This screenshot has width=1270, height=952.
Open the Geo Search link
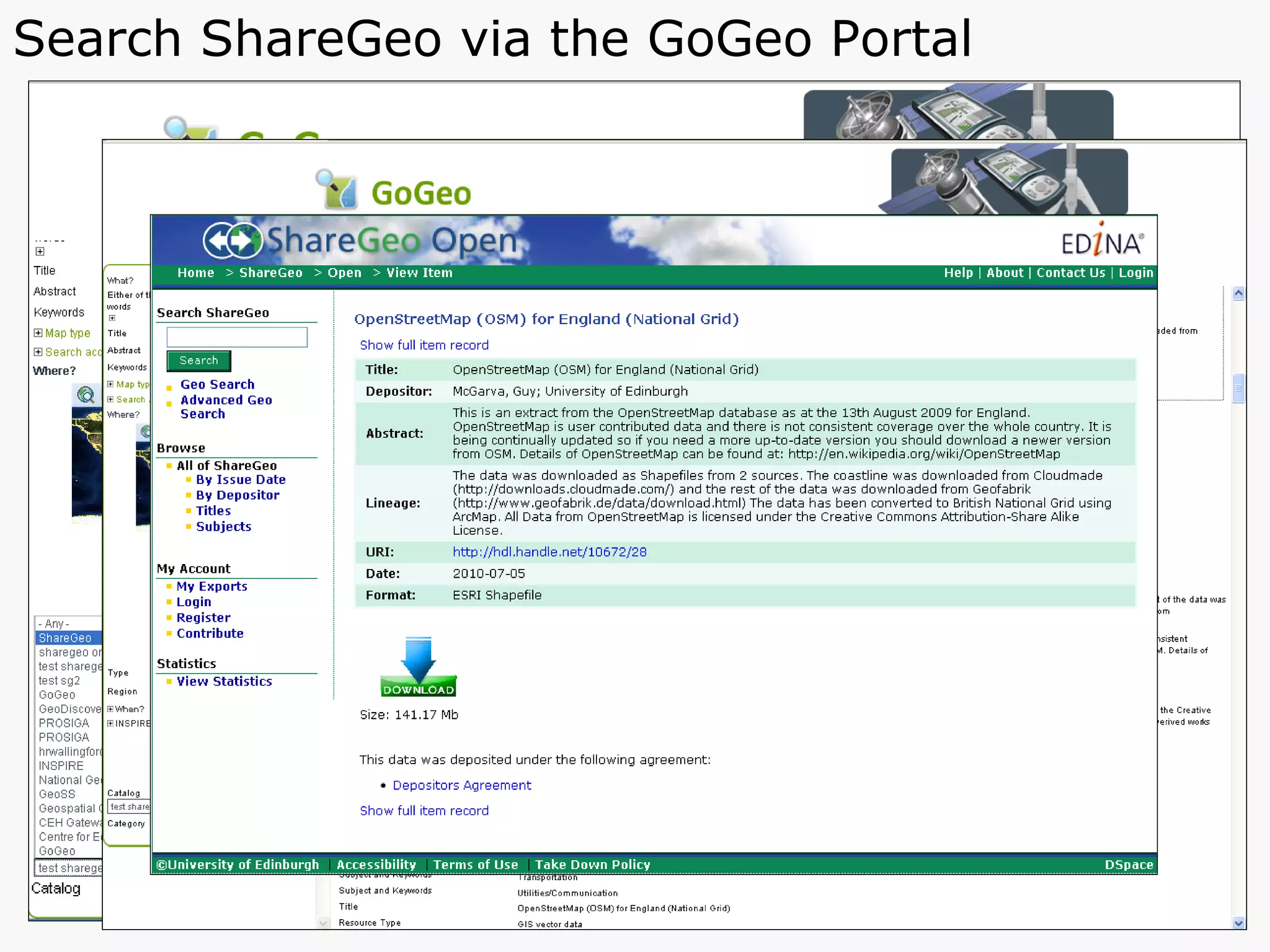coord(217,384)
